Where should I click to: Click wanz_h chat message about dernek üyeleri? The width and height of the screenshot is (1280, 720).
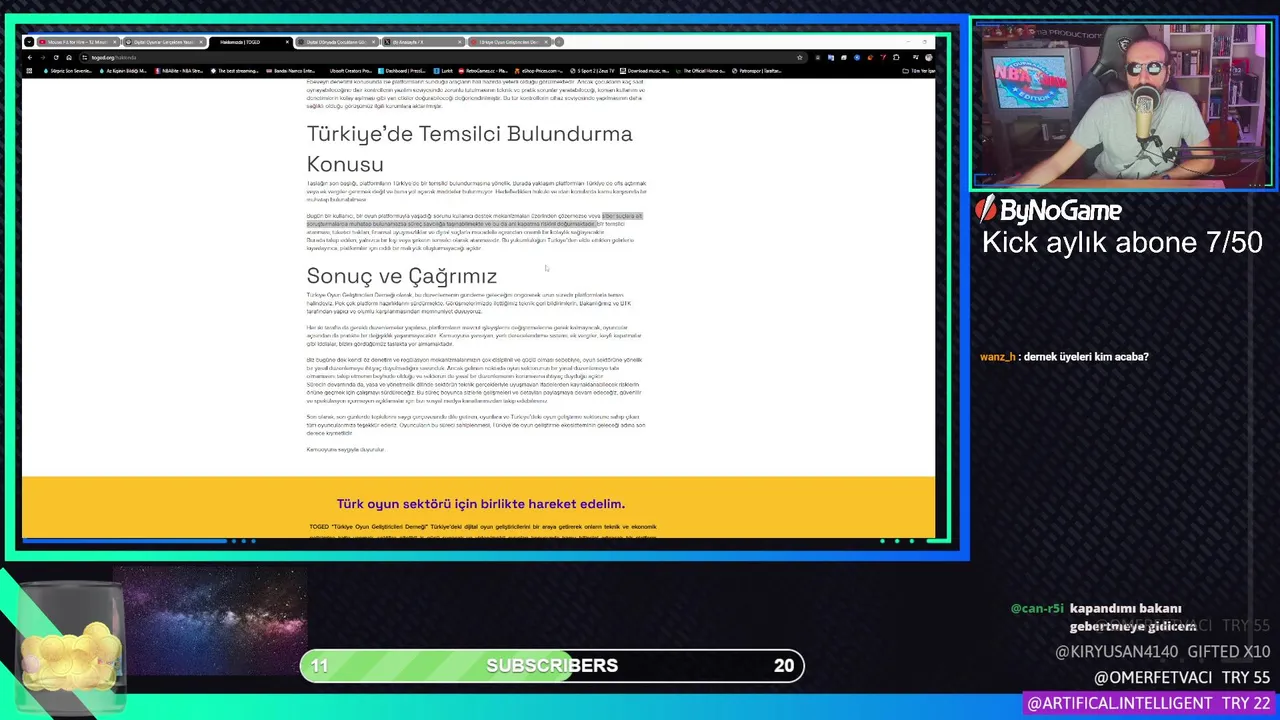coord(1064,357)
